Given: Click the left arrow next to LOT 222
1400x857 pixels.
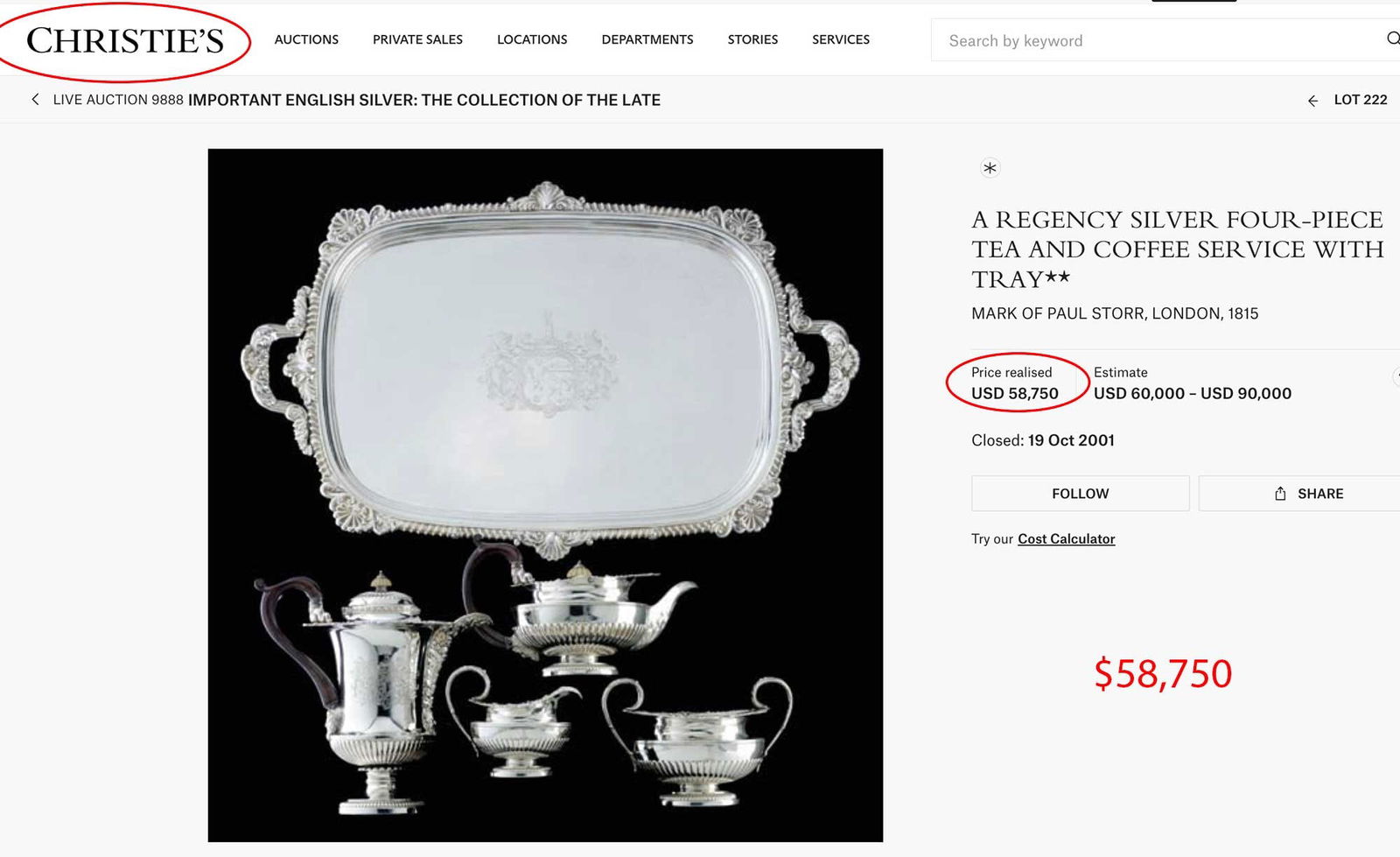Looking at the screenshot, I should 1313,101.
